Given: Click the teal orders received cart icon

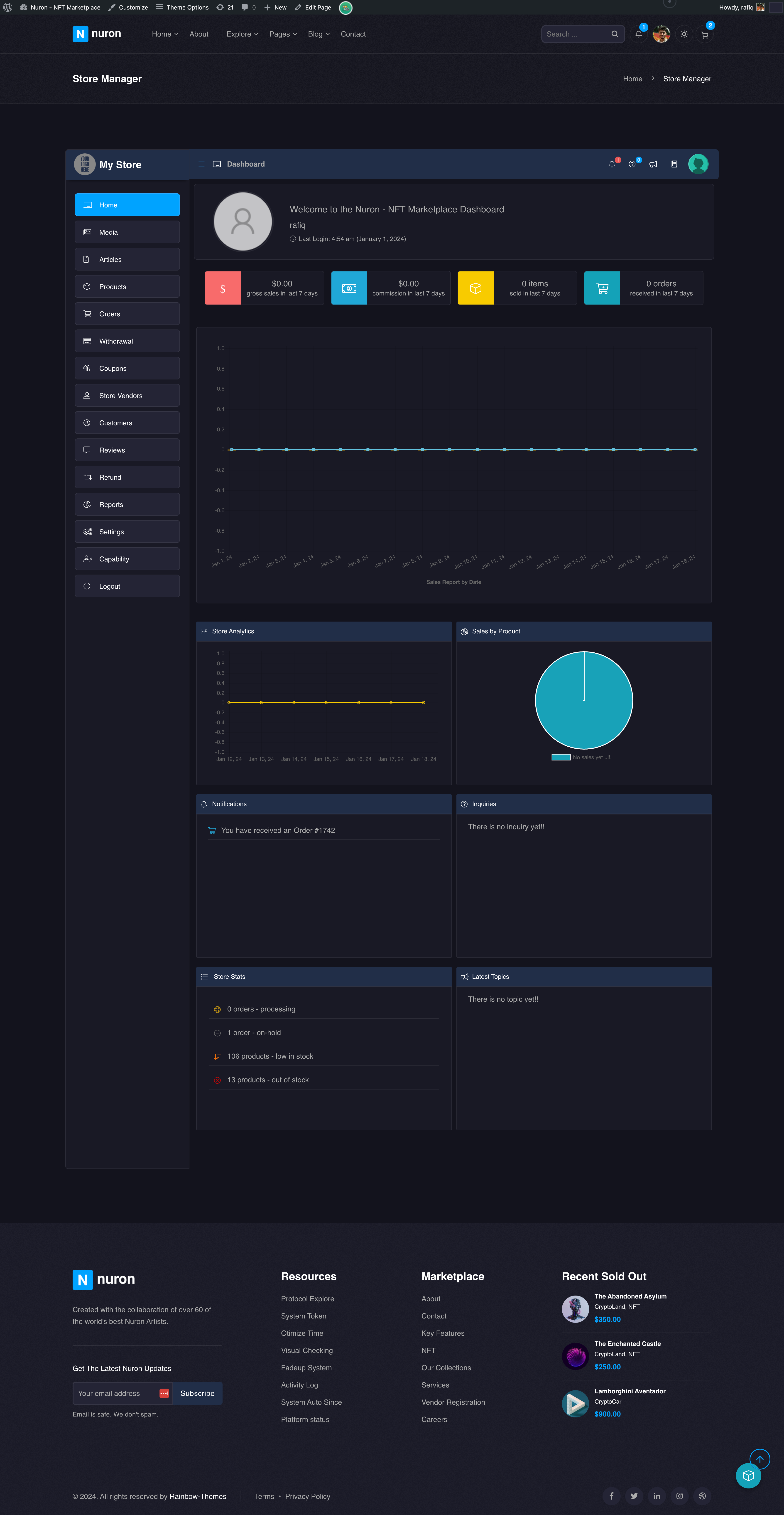Looking at the screenshot, I should point(602,288).
